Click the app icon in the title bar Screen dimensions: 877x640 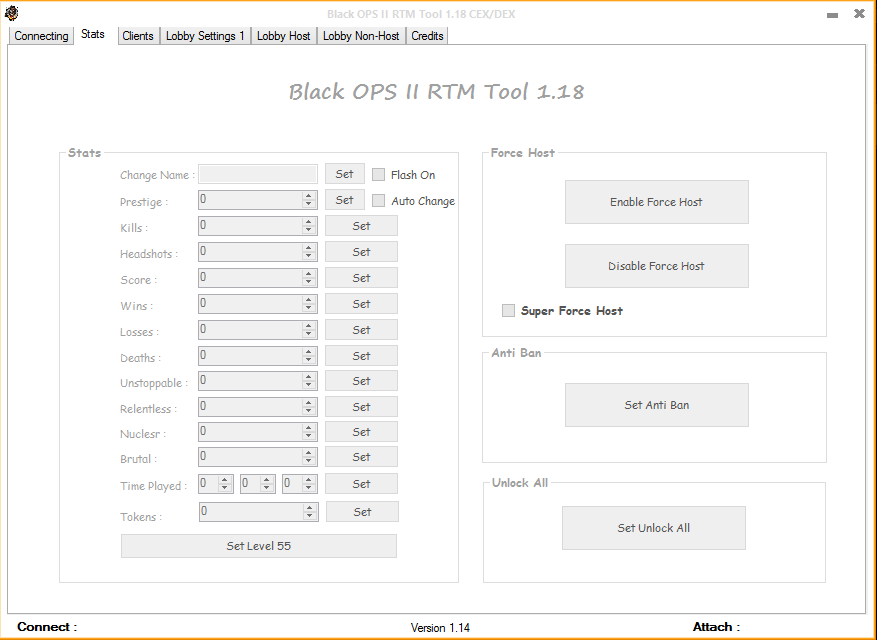coord(11,13)
